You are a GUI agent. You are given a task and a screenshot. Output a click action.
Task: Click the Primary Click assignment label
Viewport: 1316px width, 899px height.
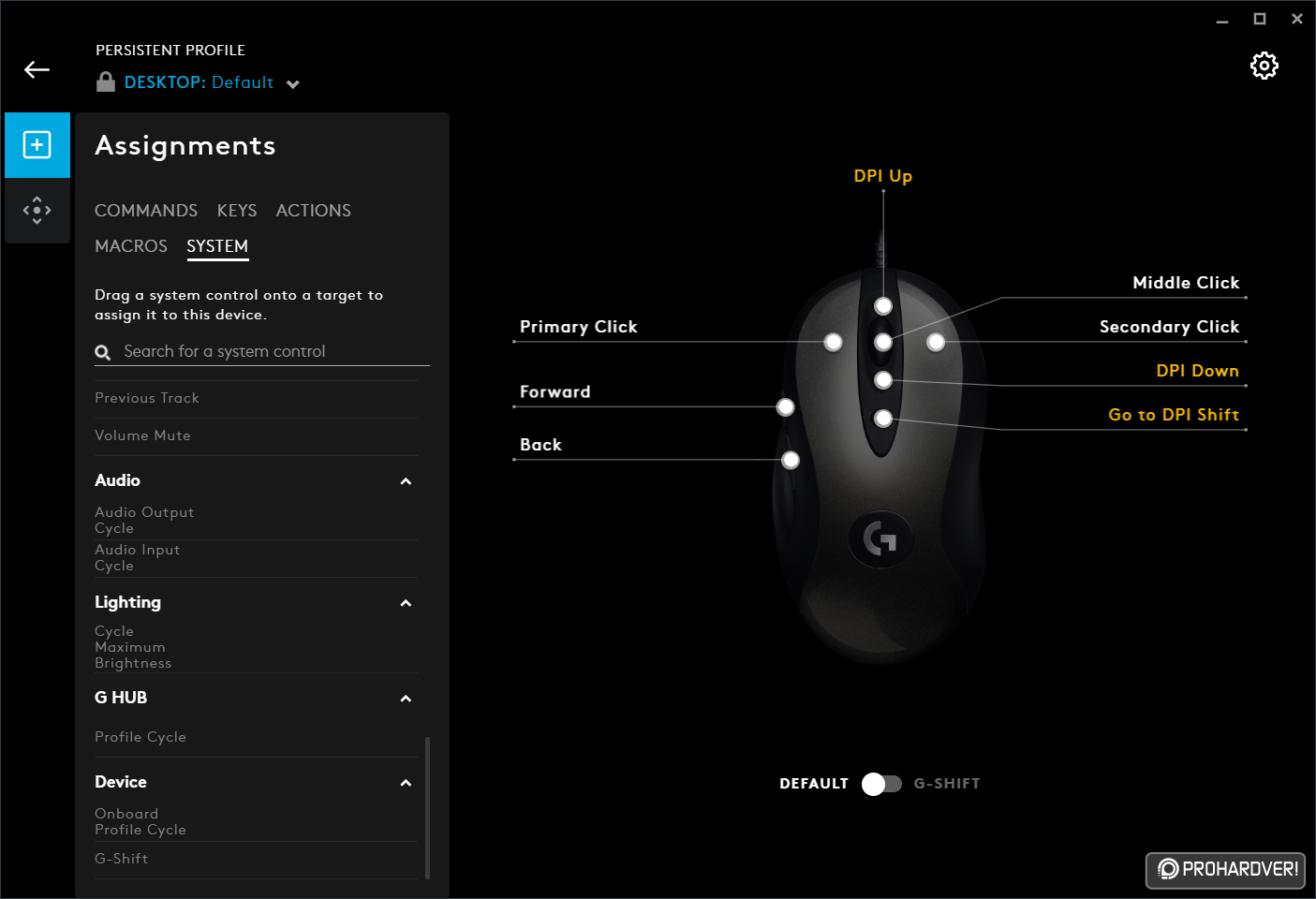pos(578,327)
